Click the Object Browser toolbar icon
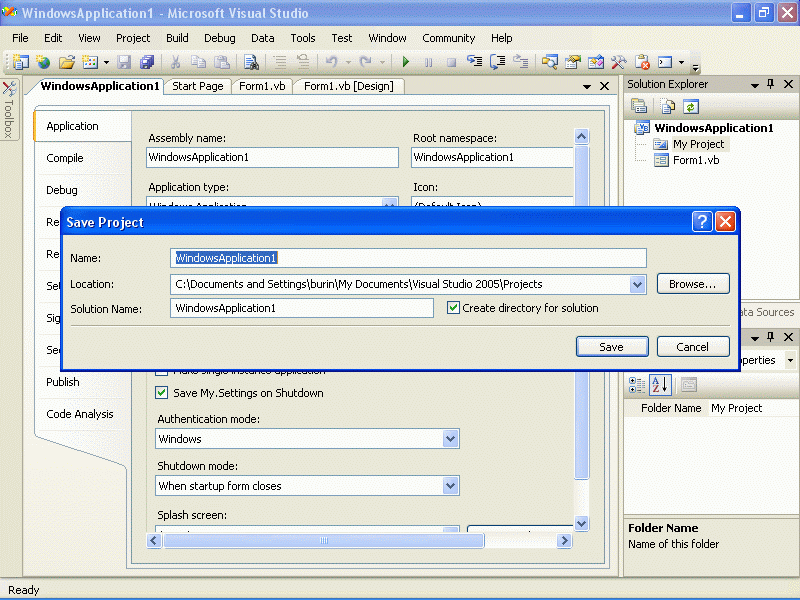The width and height of the screenshot is (800, 600). (595, 62)
